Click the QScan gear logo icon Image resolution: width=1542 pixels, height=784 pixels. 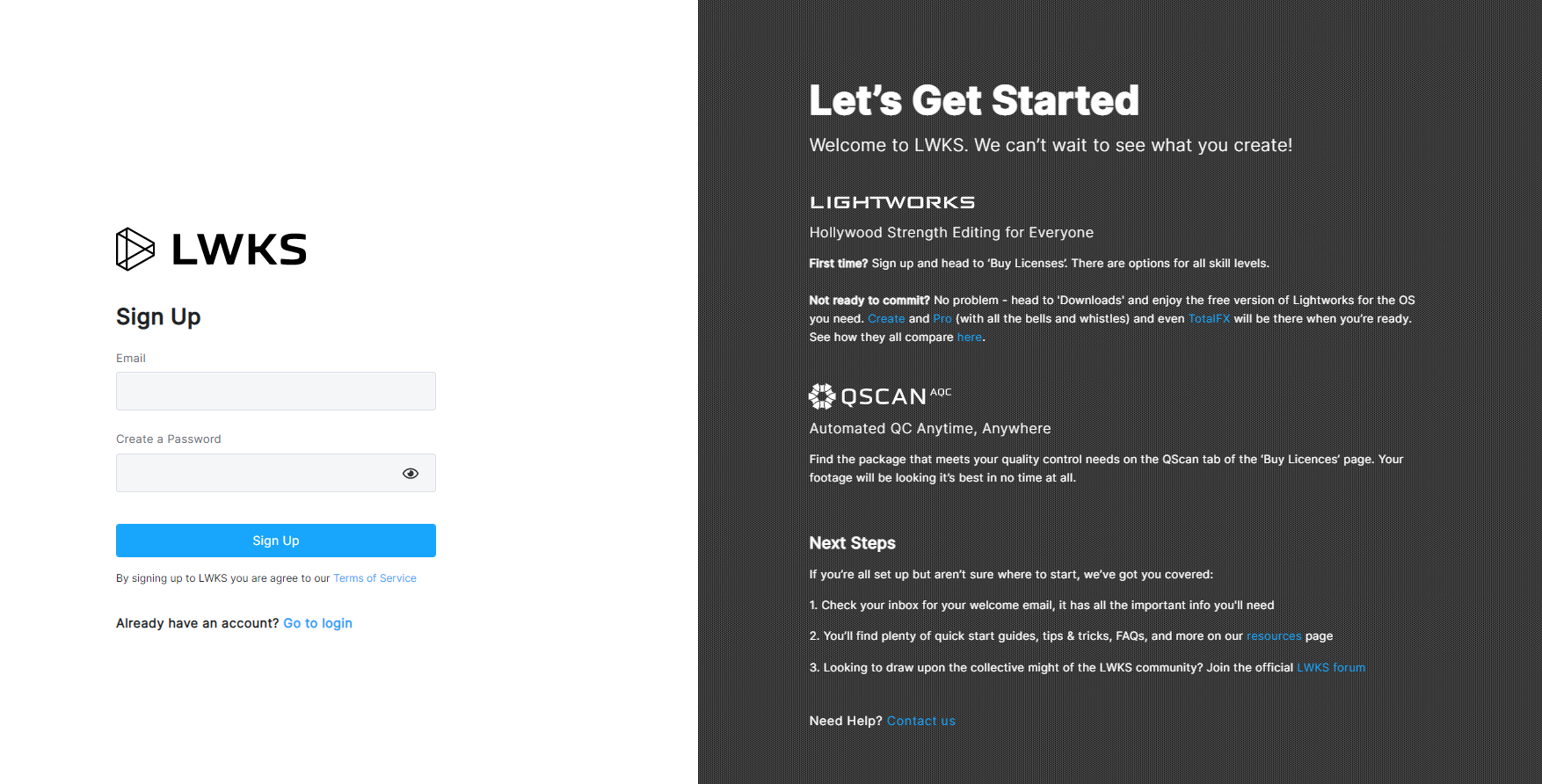tap(822, 396)
